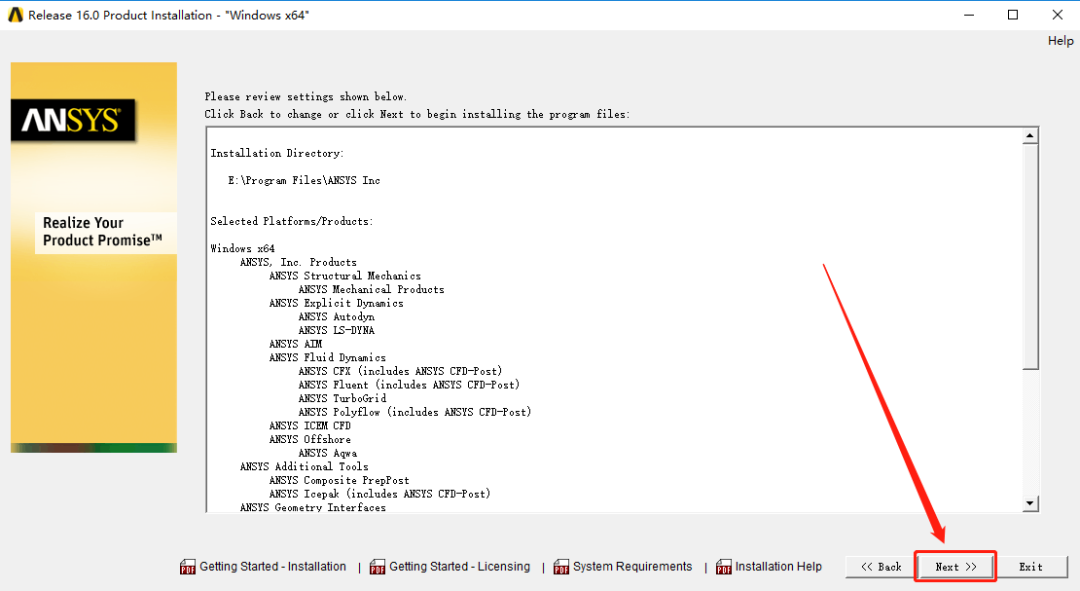Image resolution: width=1080 pixels, height=591 pixels.
Task: Open System Requirements link
Action: 632,566
